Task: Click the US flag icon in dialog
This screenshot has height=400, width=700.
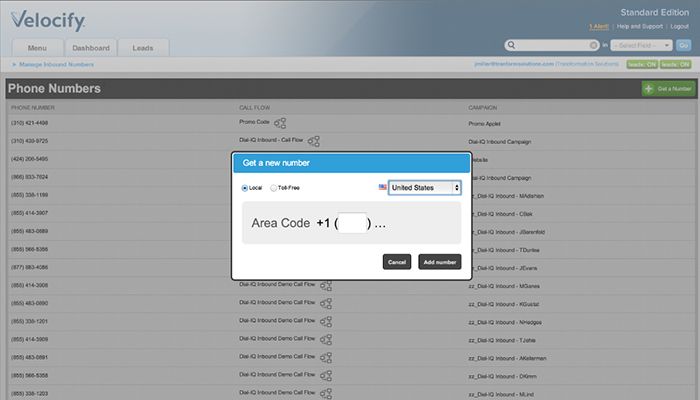Action: (x=383, y=187)
